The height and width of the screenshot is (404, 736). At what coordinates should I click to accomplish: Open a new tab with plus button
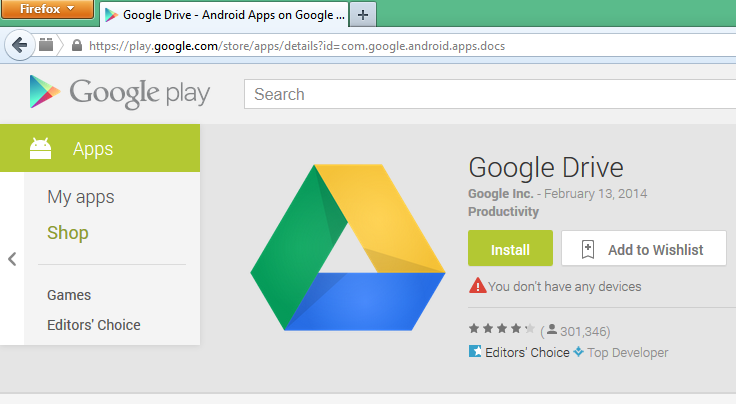click(x=363, y=15)
